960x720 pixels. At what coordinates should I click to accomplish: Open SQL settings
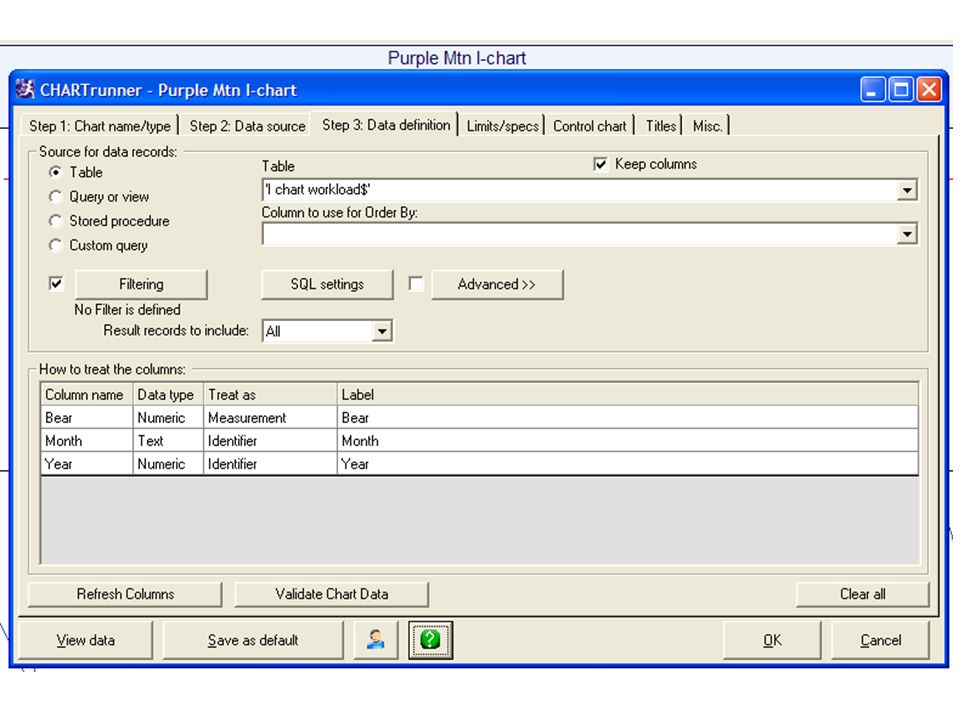point(327,284)
